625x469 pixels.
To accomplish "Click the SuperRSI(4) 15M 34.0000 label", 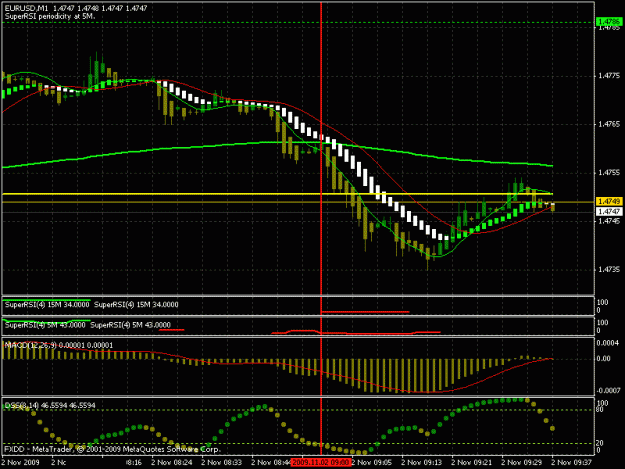I will (x=47, y=305).
